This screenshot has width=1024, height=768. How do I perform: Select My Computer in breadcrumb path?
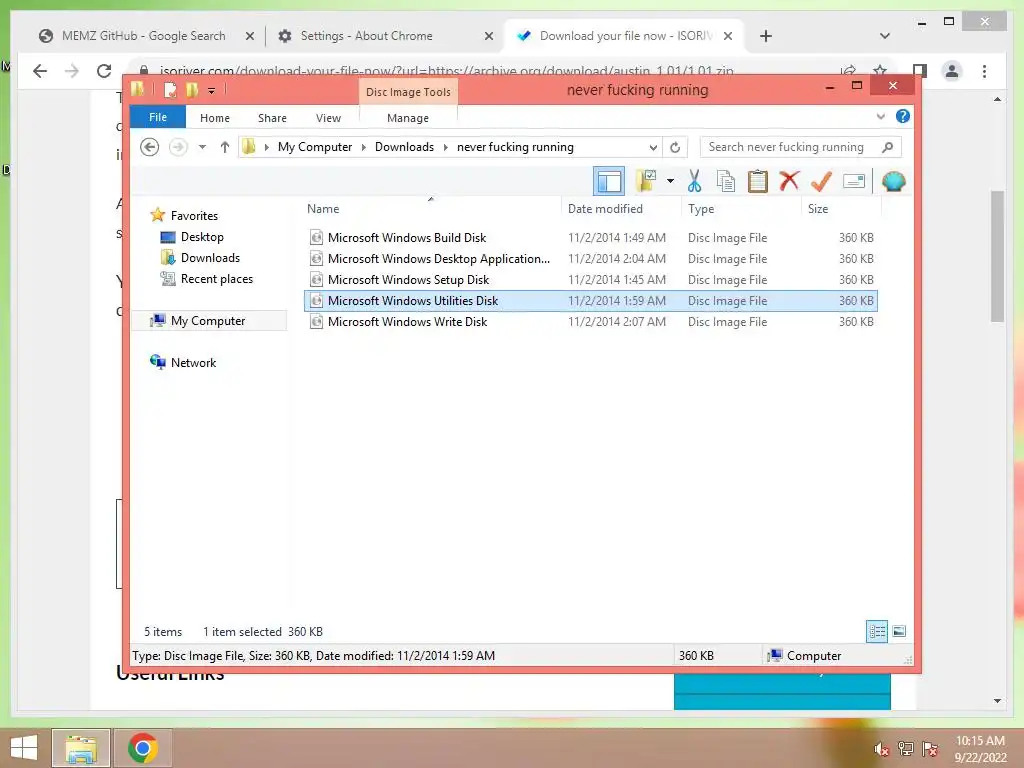coord(315,147)
